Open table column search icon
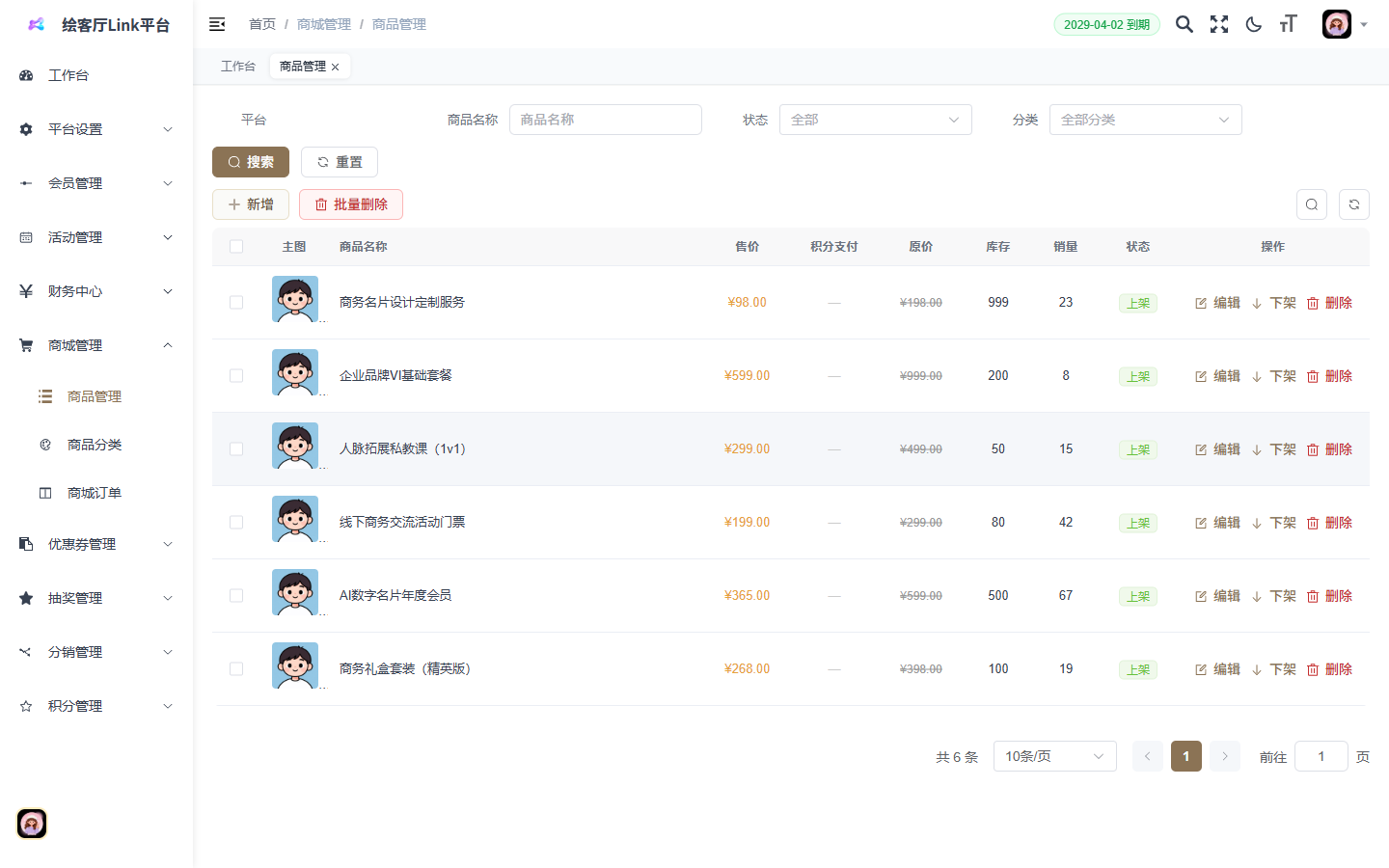Image resolution: width=1389 pixels, height=868 pixels. pyautogui.click(x=1311, y=203)
